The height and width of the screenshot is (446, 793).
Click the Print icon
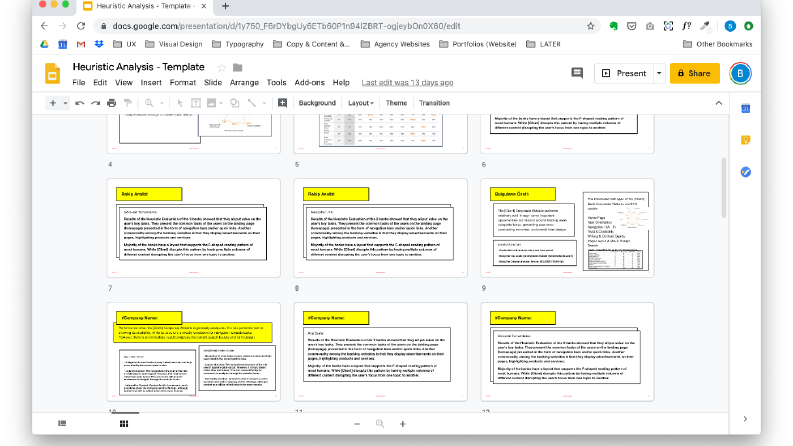click(112, 103)
